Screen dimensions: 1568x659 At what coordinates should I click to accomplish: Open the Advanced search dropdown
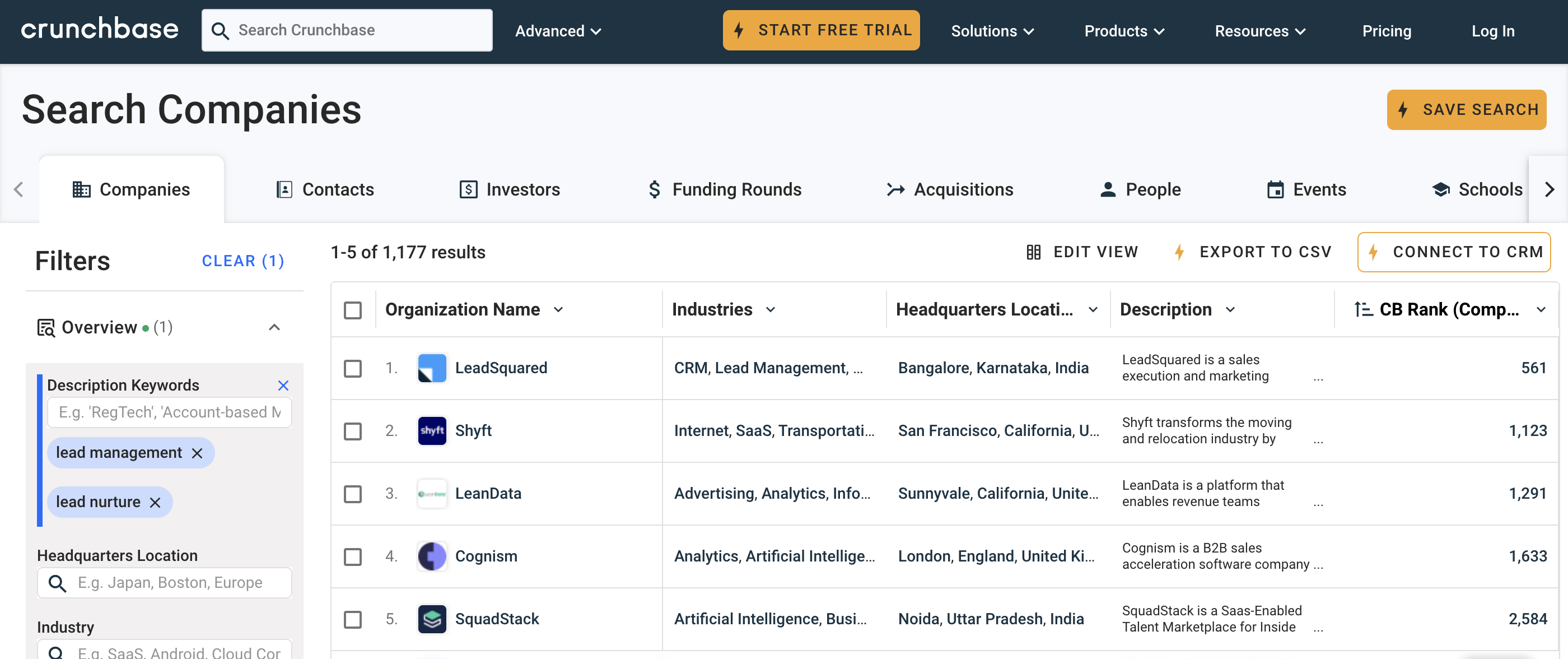click(x=558, y=31)
